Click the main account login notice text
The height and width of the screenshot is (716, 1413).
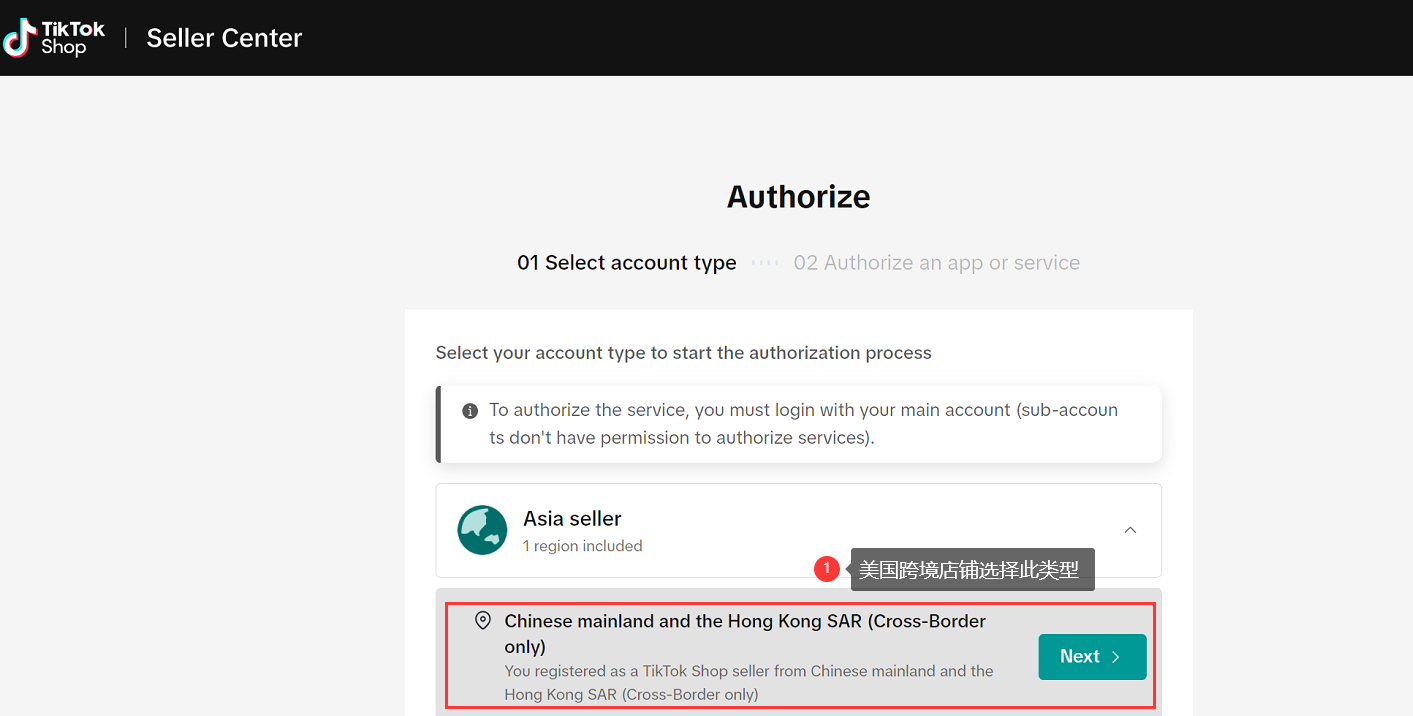pyautogui.click(x=803, y=424)
